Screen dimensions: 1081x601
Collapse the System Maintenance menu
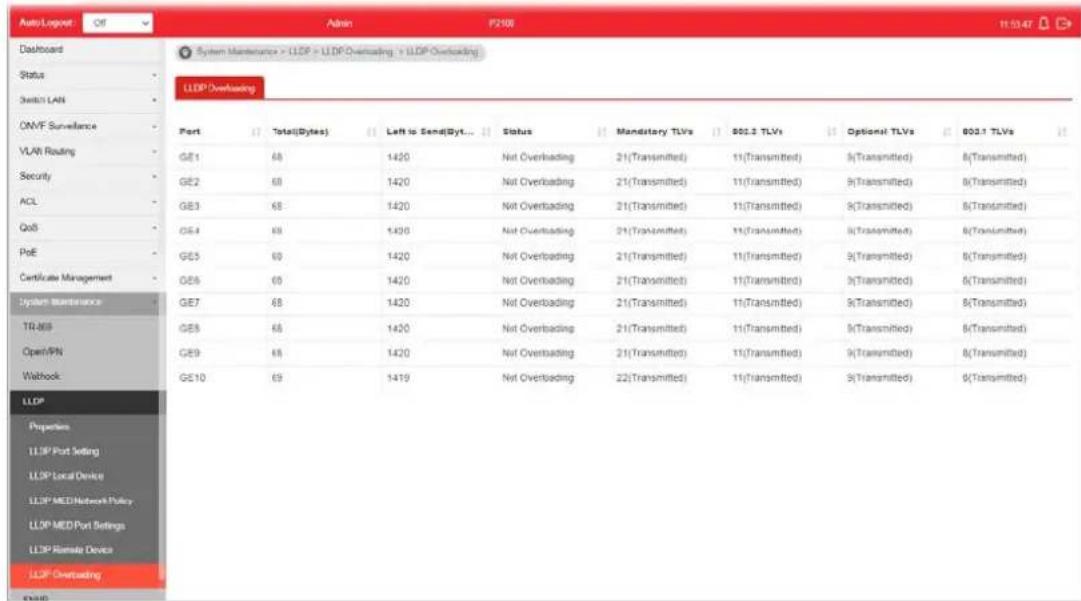[x=84, y=303]
